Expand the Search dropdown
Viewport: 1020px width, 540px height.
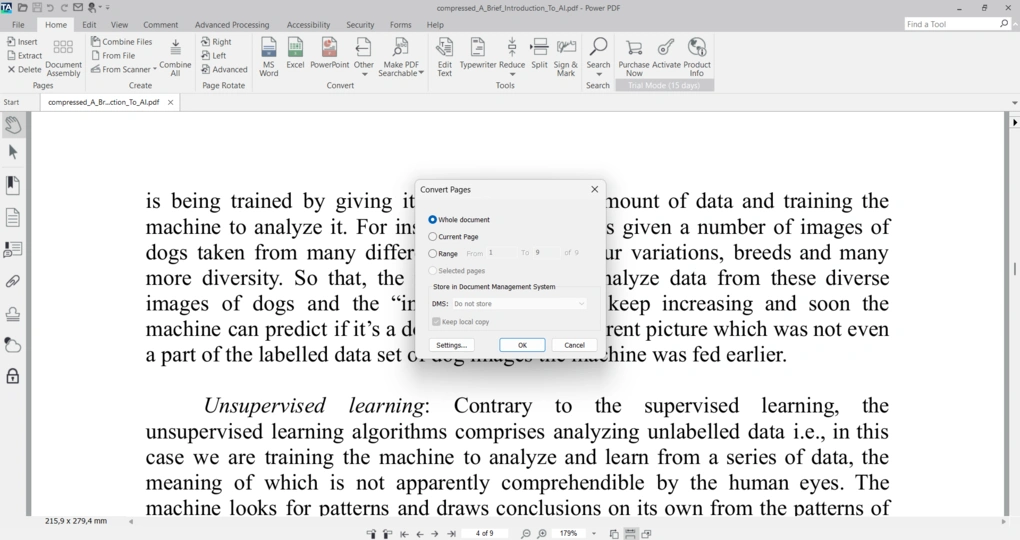[598, 74]
